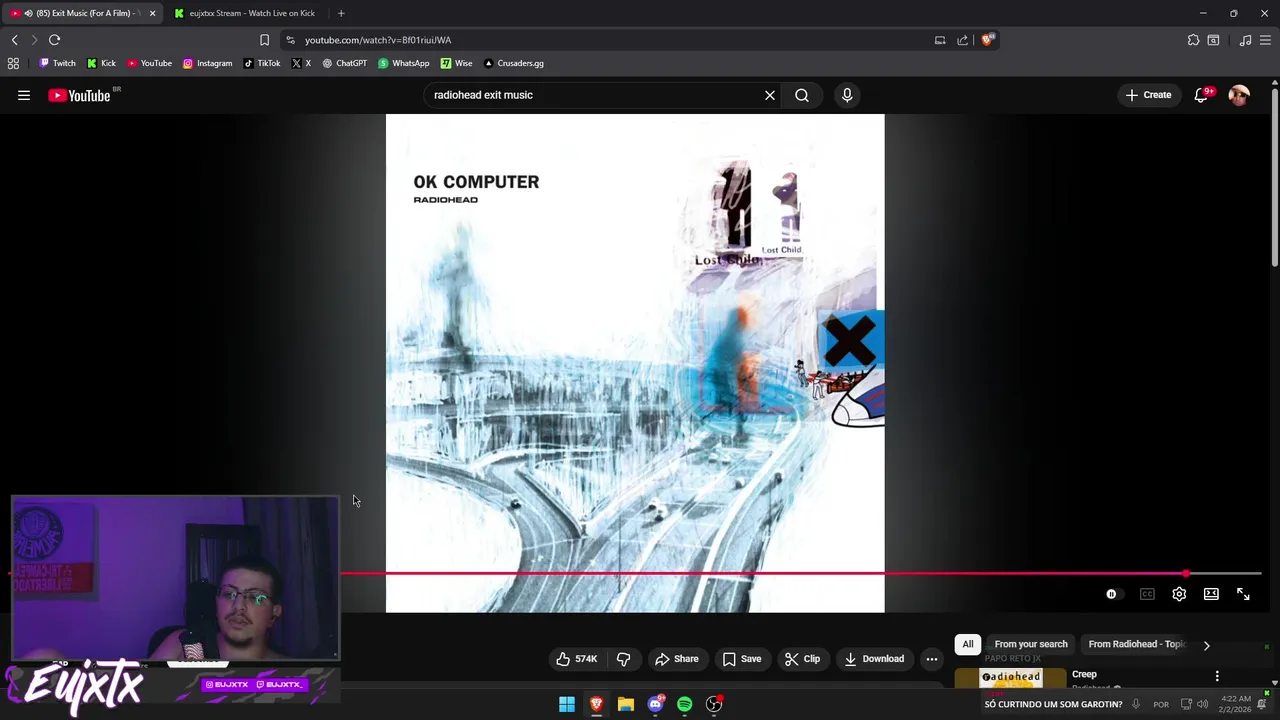Image resolution: width=1280 pixels, height=720 pixels.
Task: Go to the YouTube home logo
Action: coord(79,95)
